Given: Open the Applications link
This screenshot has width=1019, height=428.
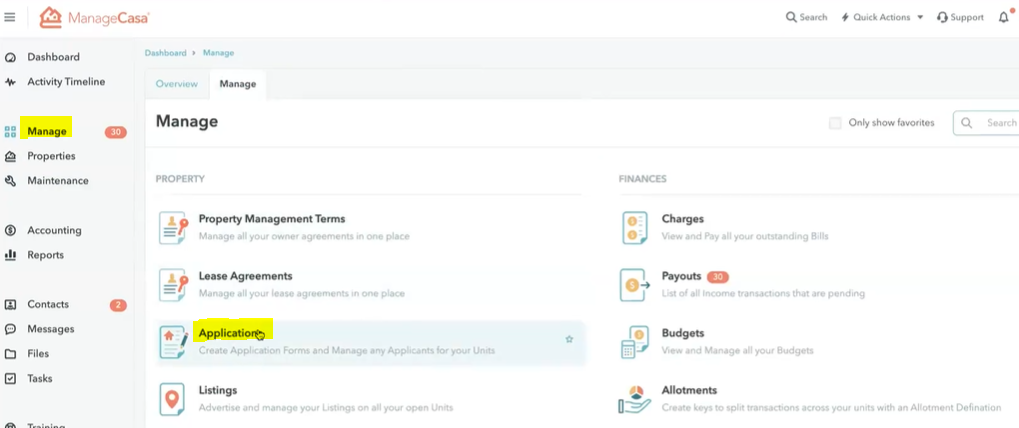Looking at the screenshot, I should click(231, 333).
